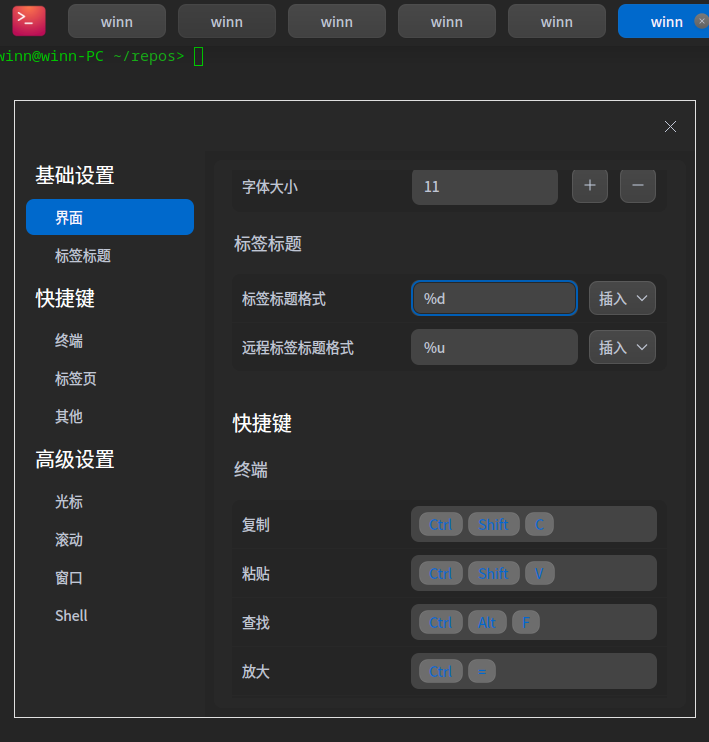Select 其他 in the sidebar
709x742 pixels.
pos(69,416)
